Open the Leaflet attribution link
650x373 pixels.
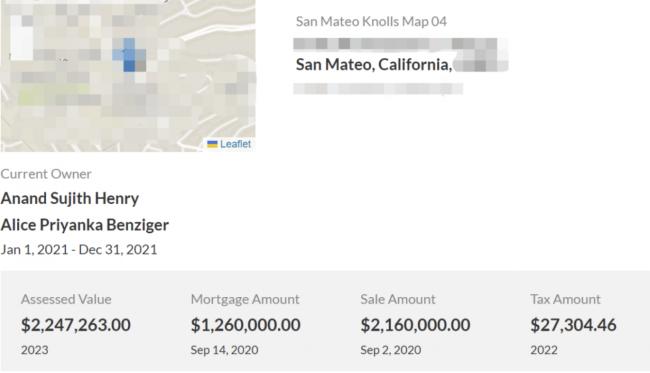pyautogui.click(x=235, y=144)
